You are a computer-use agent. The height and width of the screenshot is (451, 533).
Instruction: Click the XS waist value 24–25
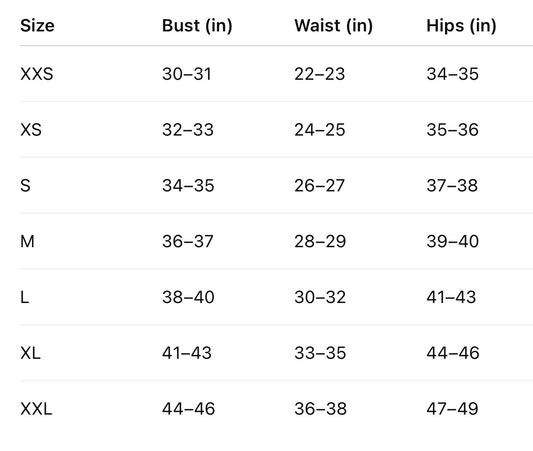[x=320, y=130]
